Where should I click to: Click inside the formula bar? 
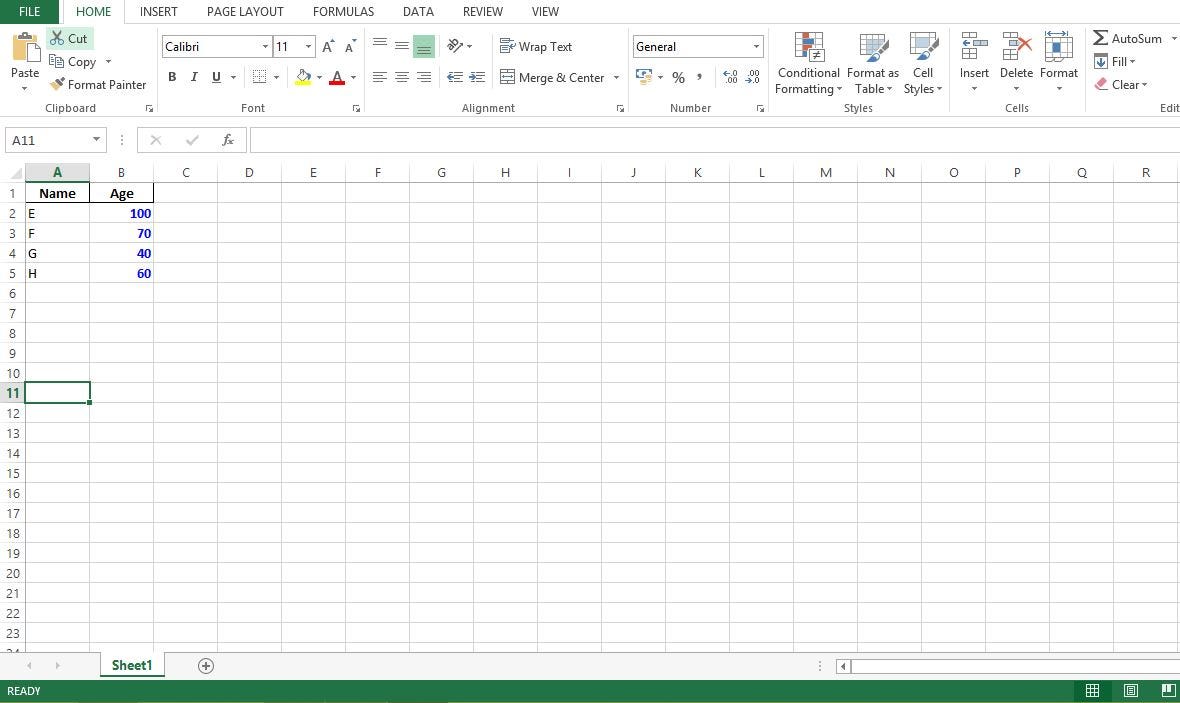pos(715,140)
